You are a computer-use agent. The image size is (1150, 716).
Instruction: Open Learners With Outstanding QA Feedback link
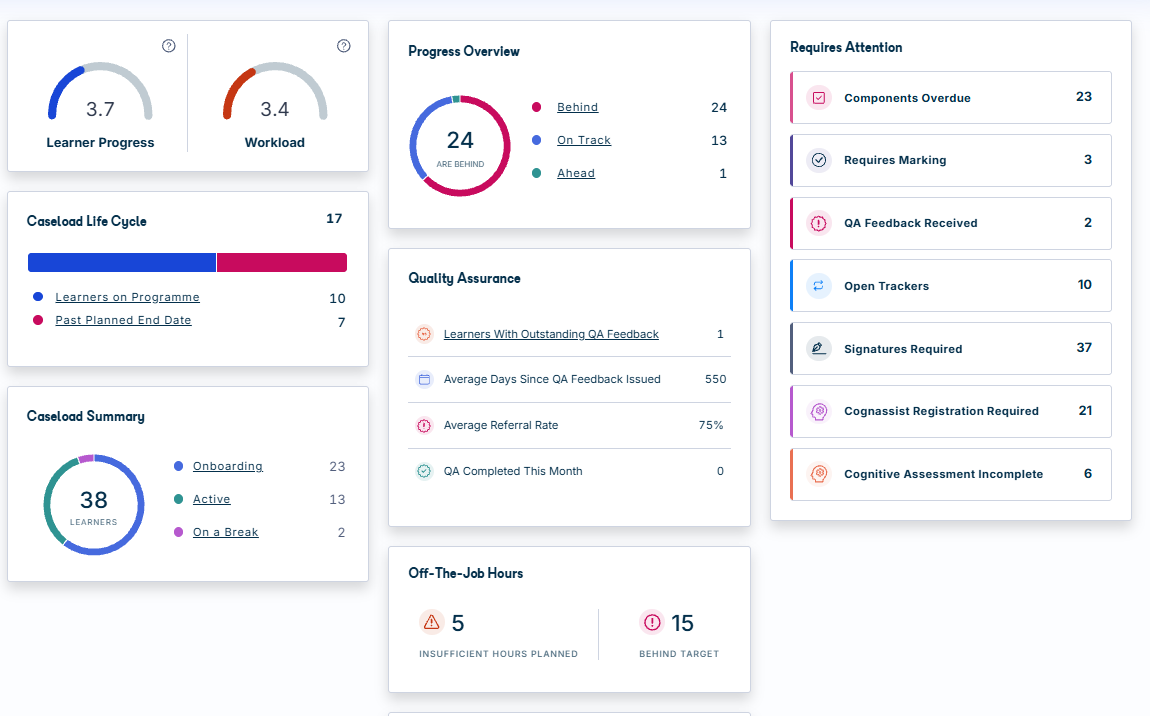(551, 334)
